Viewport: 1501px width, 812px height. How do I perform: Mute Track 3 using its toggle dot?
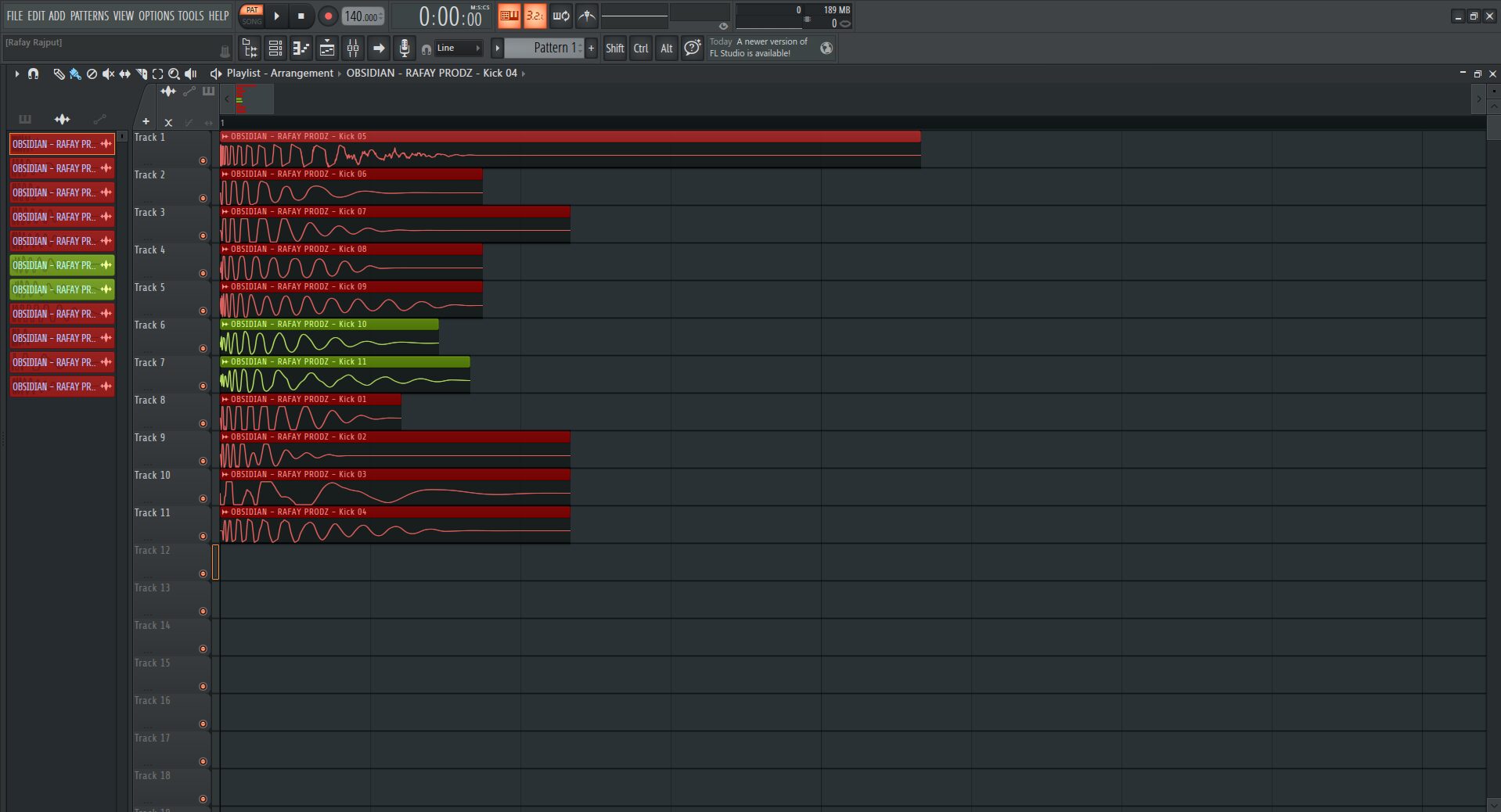(x=203, y=236)
